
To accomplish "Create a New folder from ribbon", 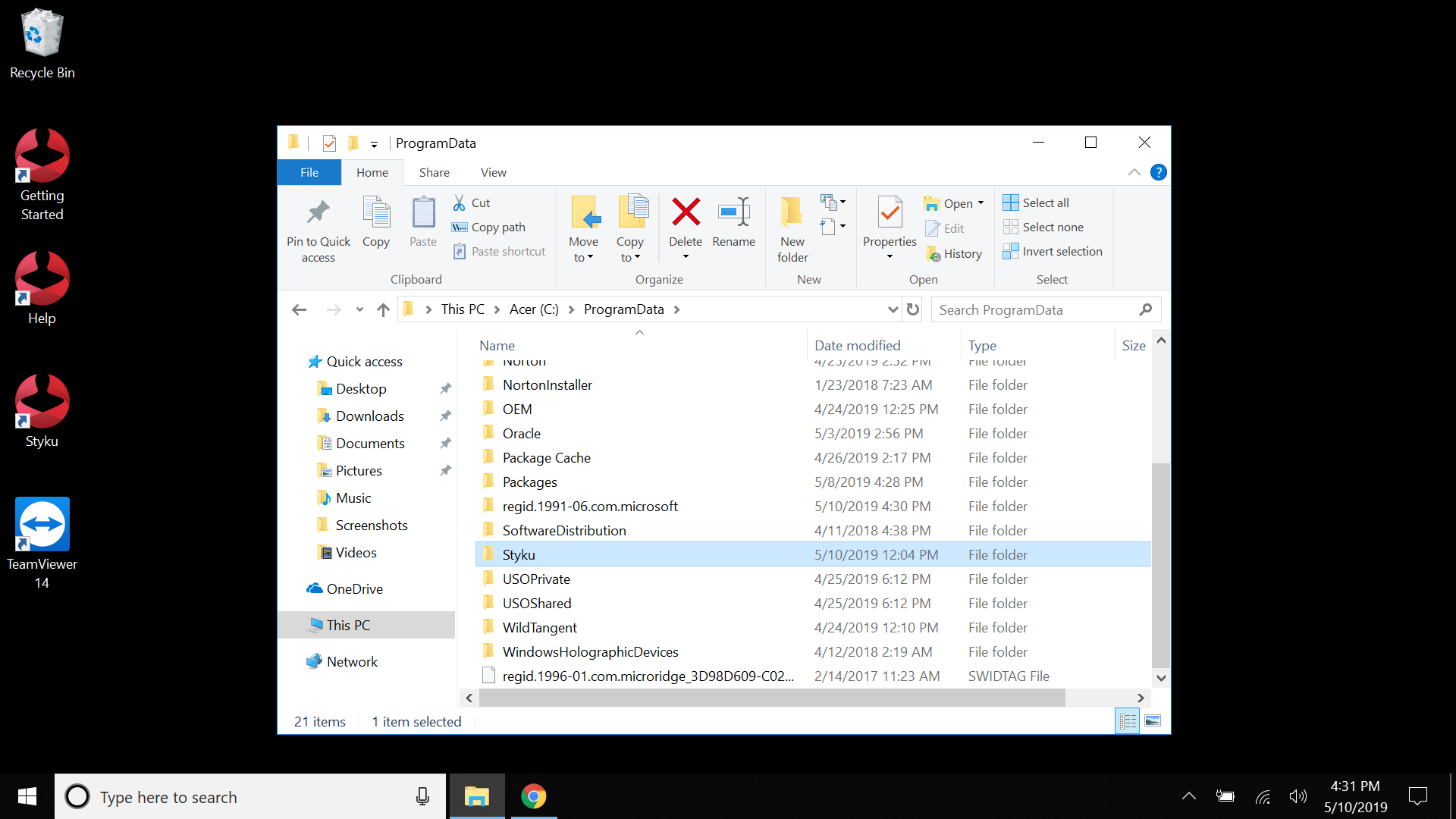I will (x=792, y=227).
